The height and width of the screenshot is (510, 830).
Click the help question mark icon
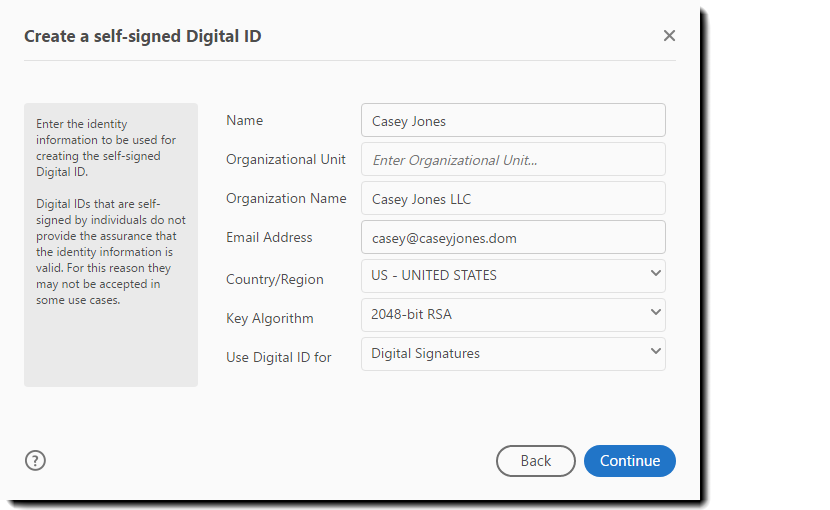pos(35,460)
